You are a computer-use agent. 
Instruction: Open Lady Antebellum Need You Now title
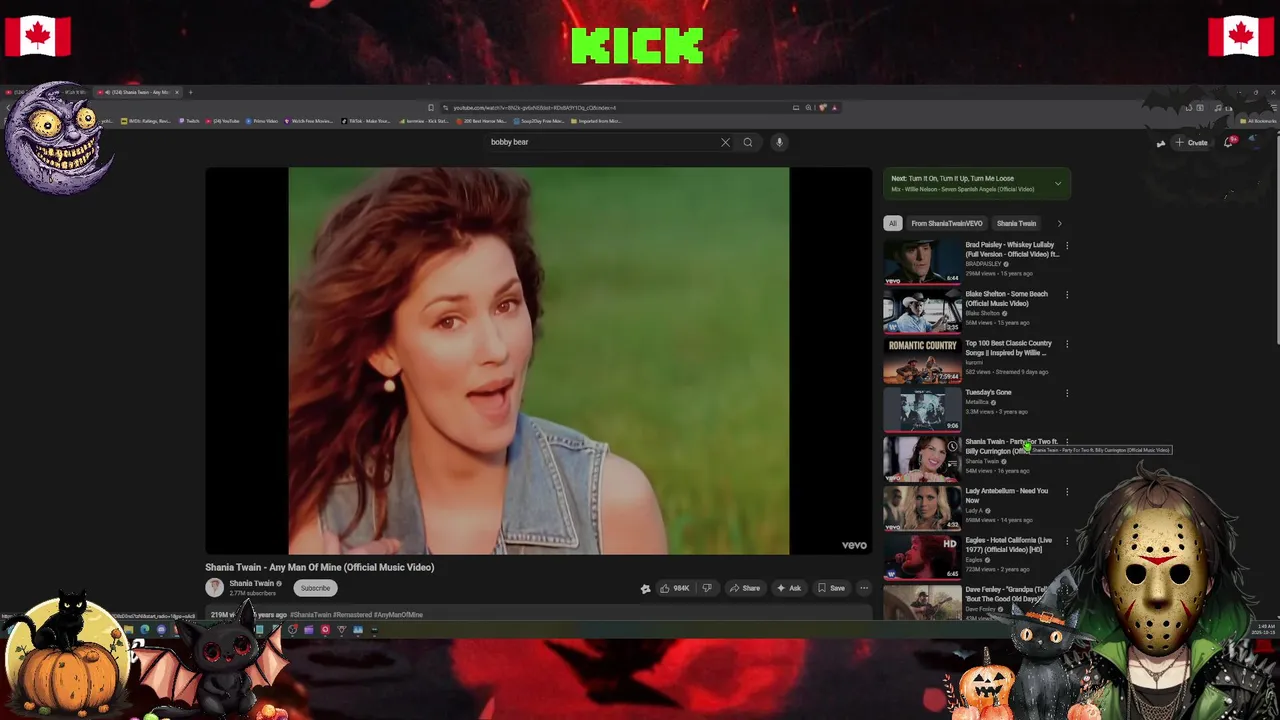click(1006, 495)
